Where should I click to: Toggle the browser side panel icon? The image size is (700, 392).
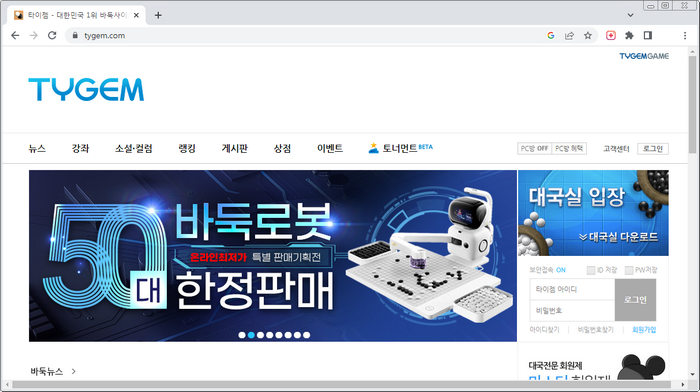[x=648, y=35]
